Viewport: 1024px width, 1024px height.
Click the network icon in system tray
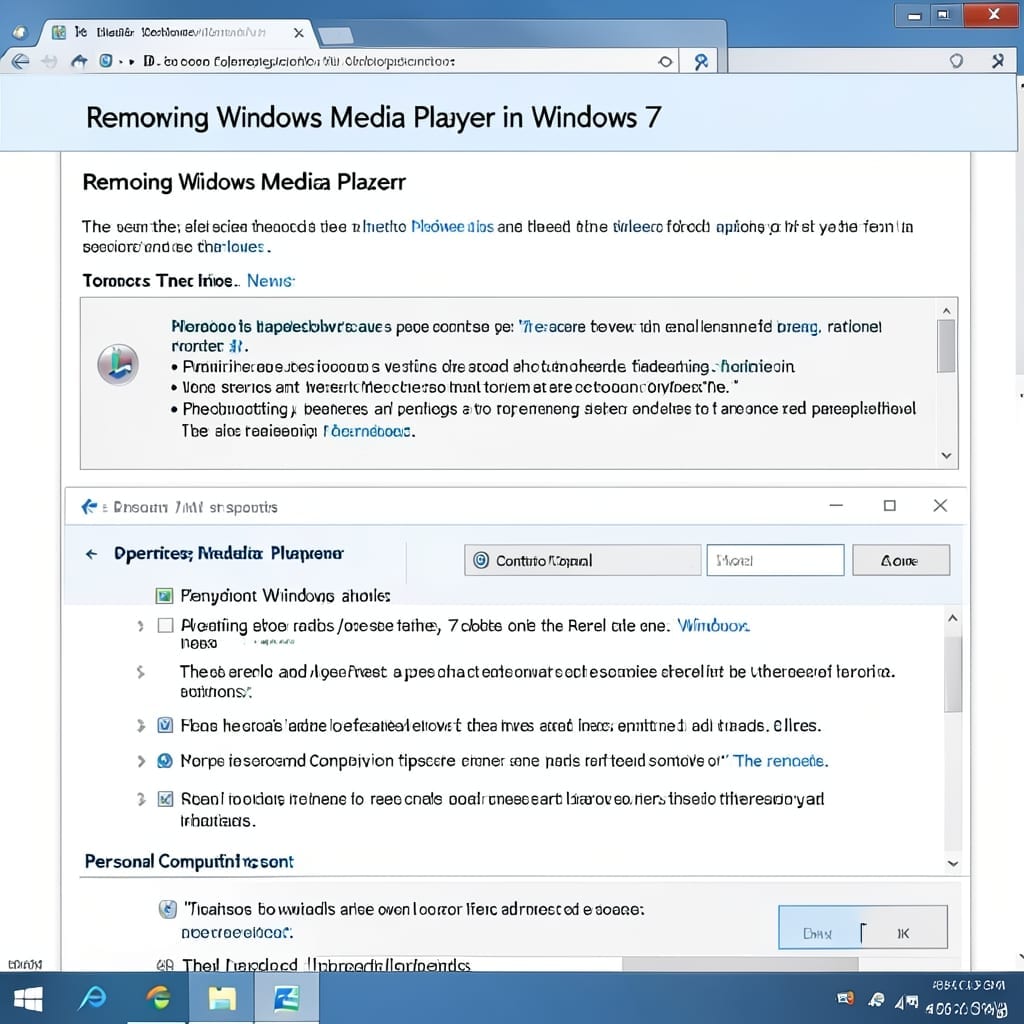[x=876, y=999]
